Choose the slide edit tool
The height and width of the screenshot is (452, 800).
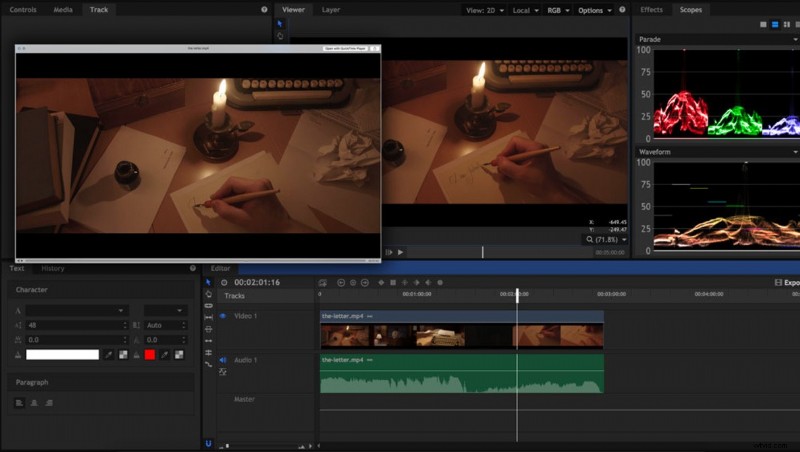208,329
